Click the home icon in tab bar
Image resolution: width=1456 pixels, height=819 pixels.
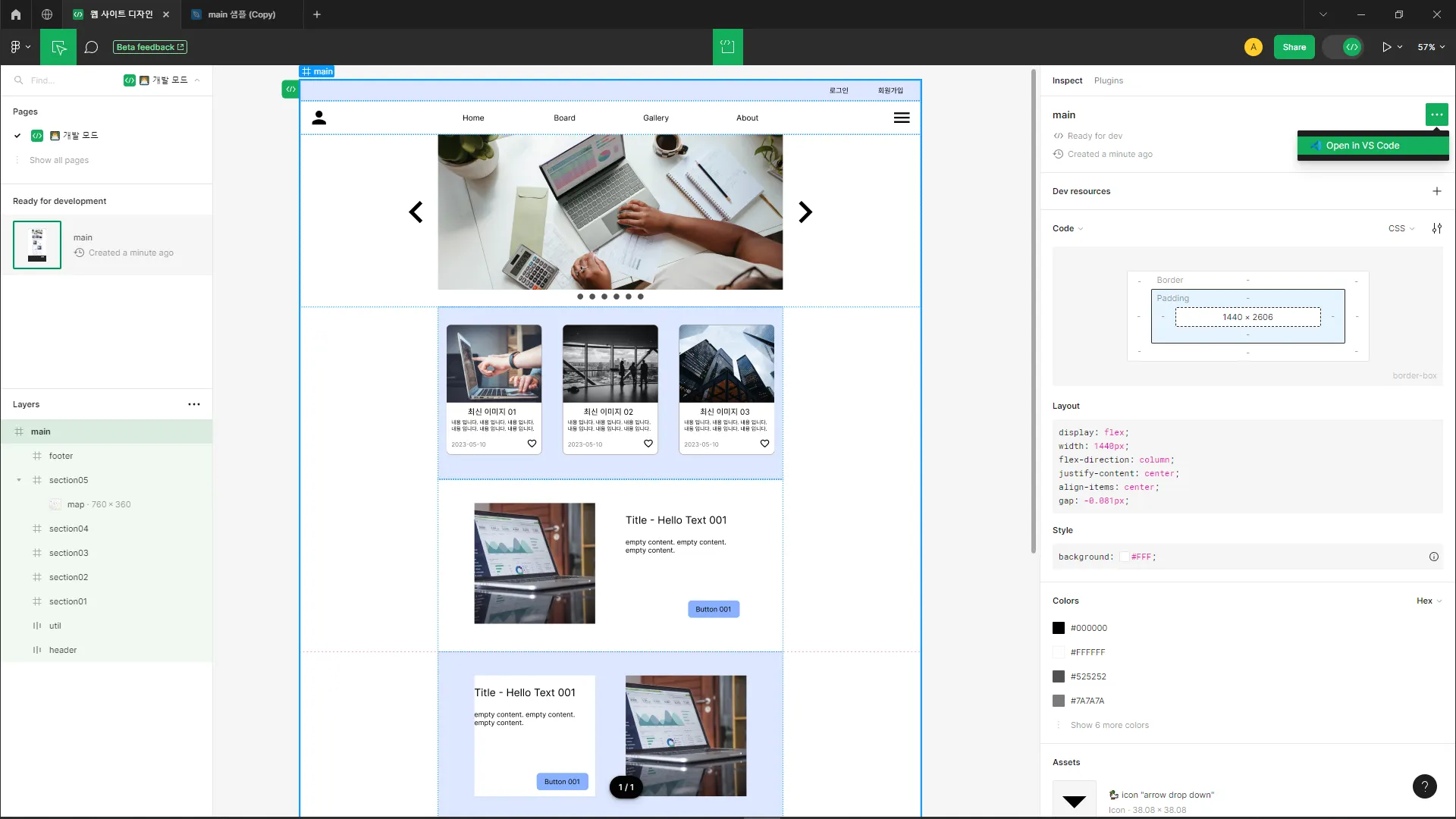coord(15,14)
